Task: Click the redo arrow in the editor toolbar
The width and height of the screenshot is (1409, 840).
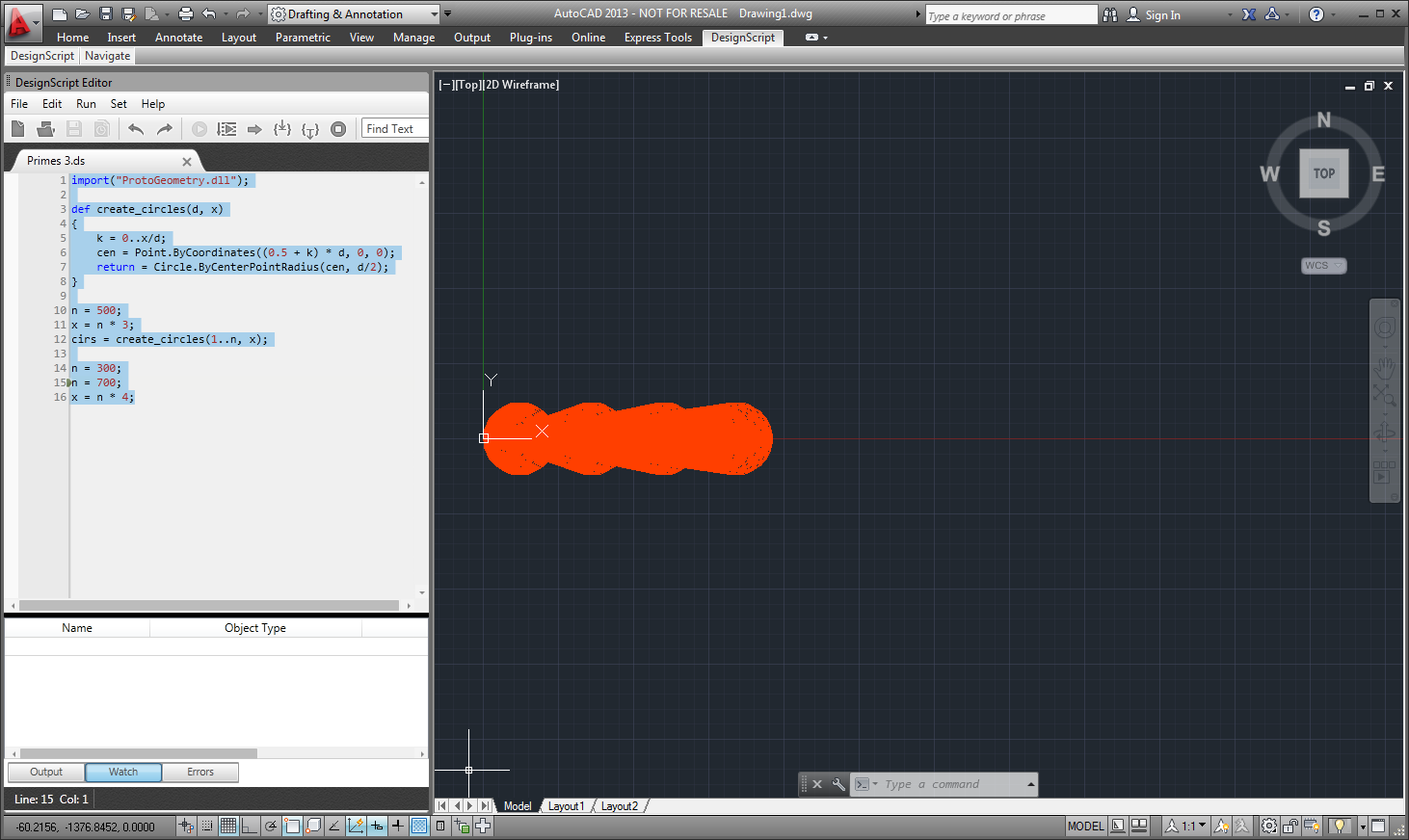Action: point(165,129)
